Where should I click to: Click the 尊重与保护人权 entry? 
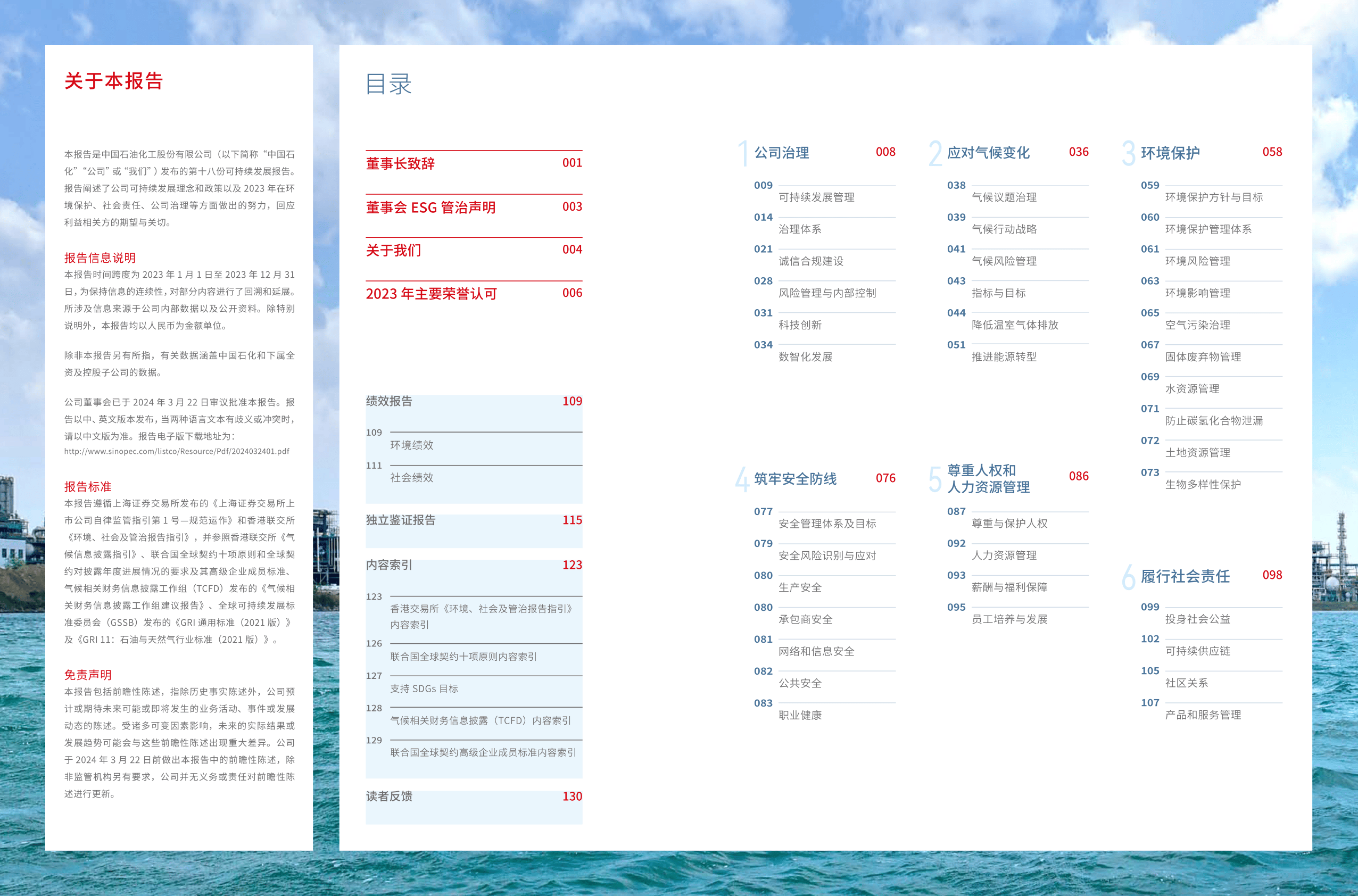[x=1009, y=524]
